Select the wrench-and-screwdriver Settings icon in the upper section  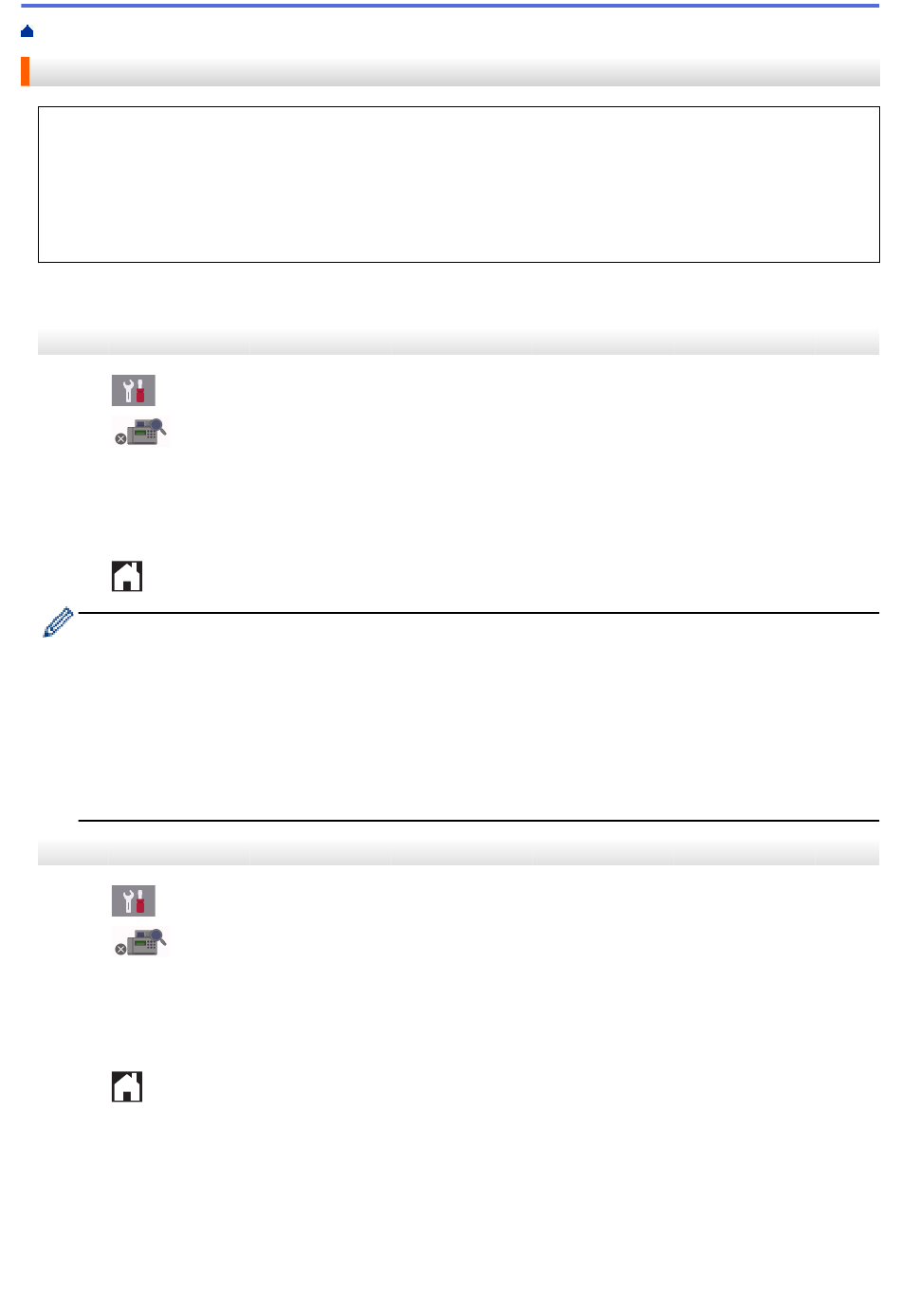pos(134,391)
